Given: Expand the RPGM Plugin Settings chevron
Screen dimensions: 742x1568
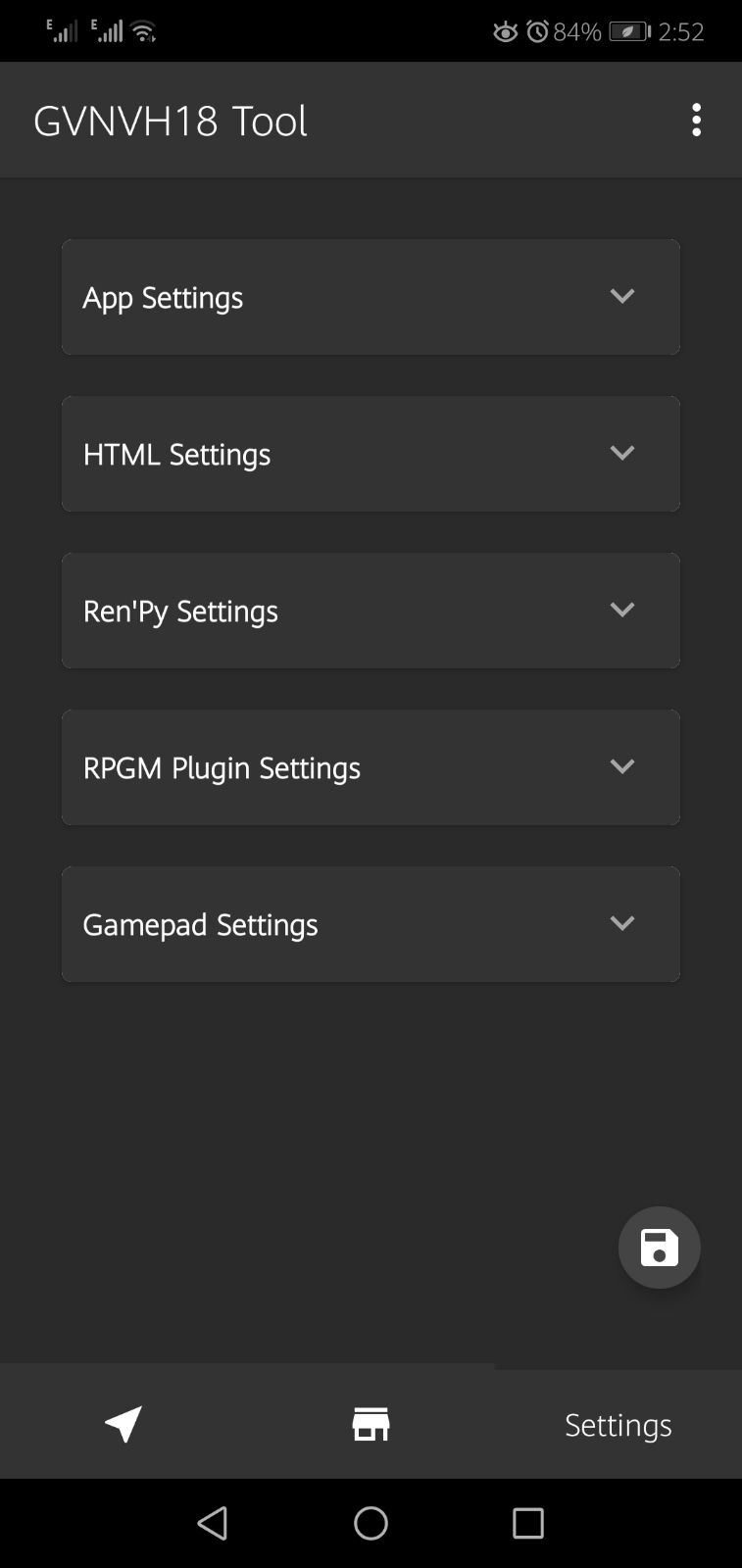Looking at the screenshot, I should (x=621, y=766).
